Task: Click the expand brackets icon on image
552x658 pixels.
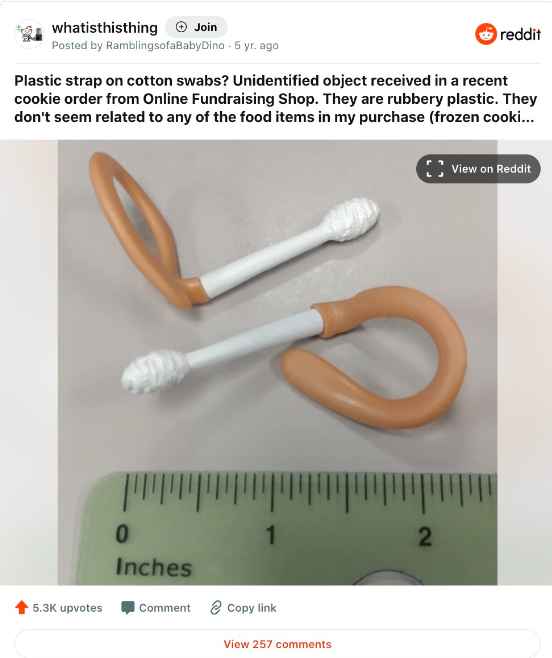Action: point(435,169)
